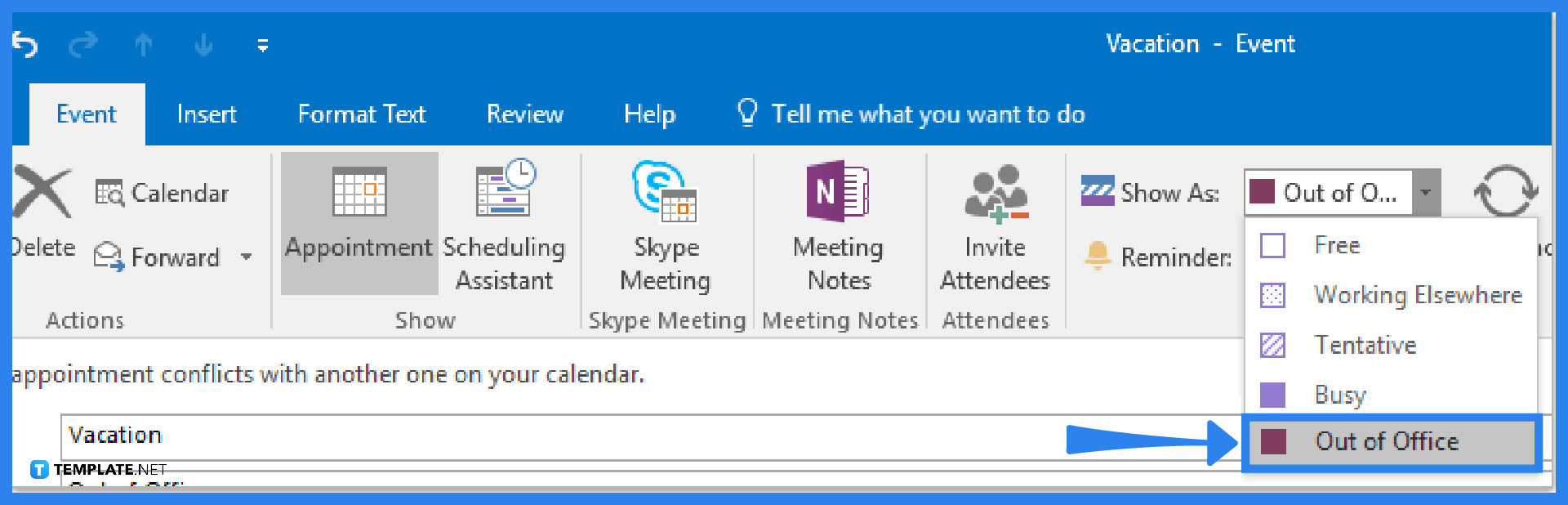Click the Undo arrow in quick access toolbar
Viewport: 1568px width, 505px height.
25,45
